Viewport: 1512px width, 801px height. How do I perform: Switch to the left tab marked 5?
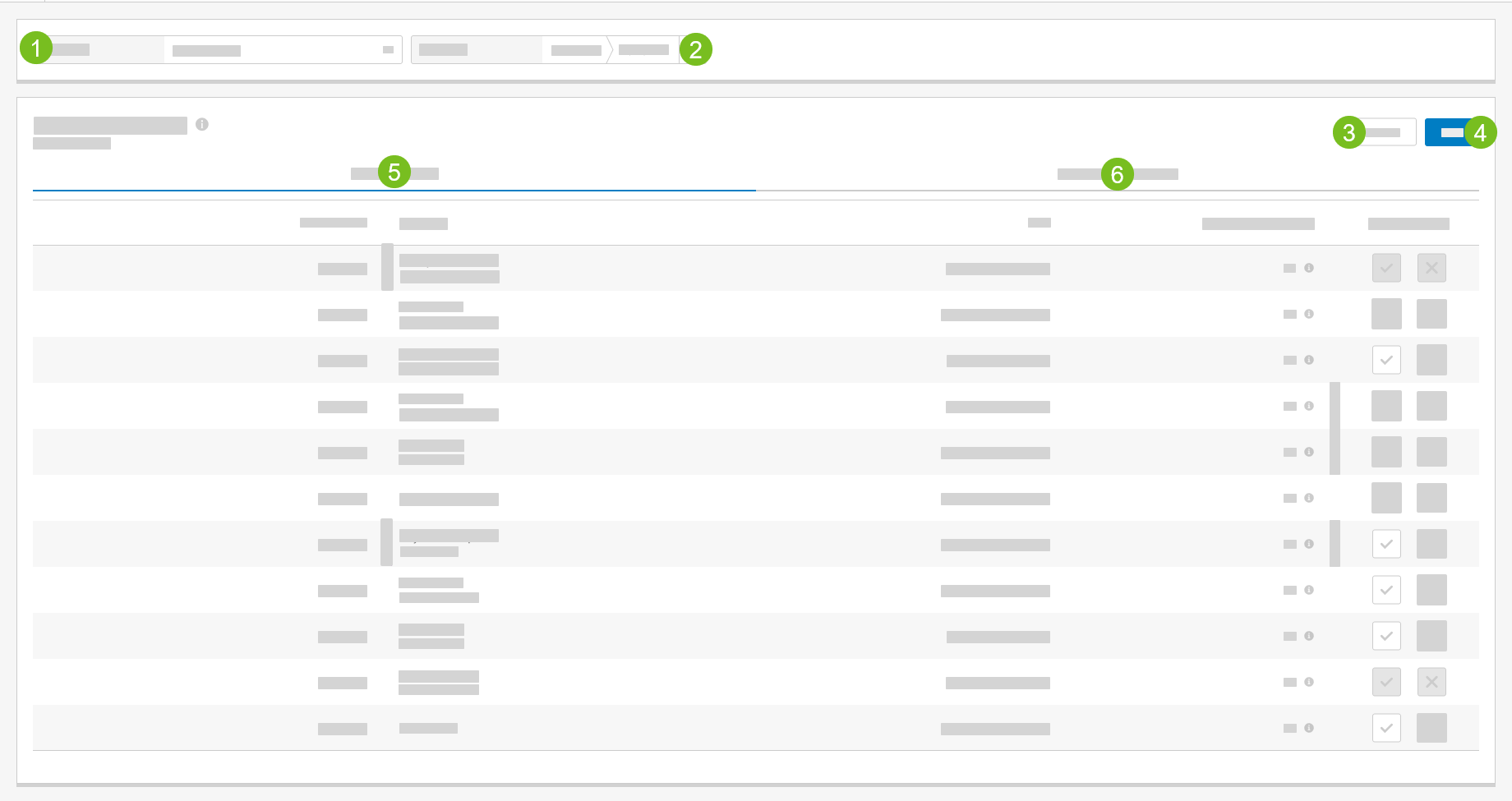pos(394,173)
